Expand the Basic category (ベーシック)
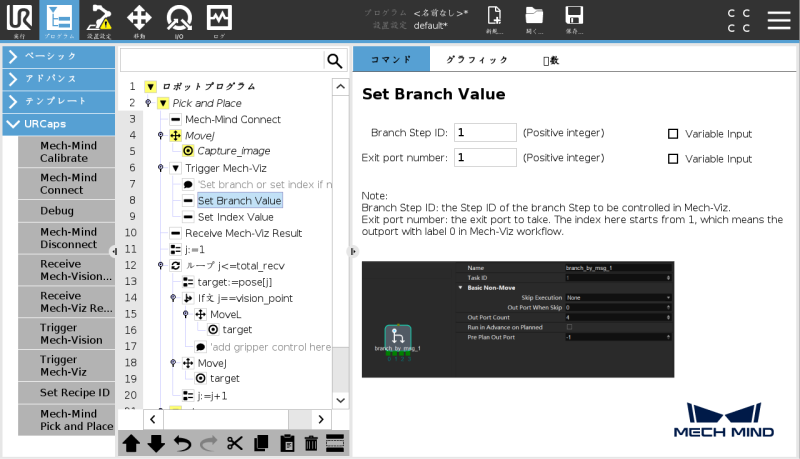 [59, 56]
